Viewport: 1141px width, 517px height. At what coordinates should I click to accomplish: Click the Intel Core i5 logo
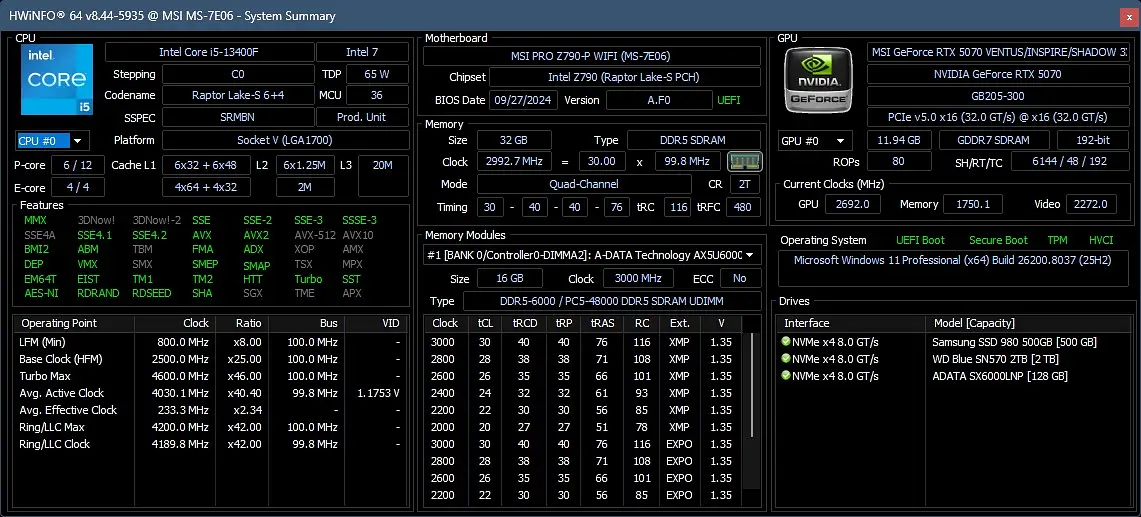[57, 79]
